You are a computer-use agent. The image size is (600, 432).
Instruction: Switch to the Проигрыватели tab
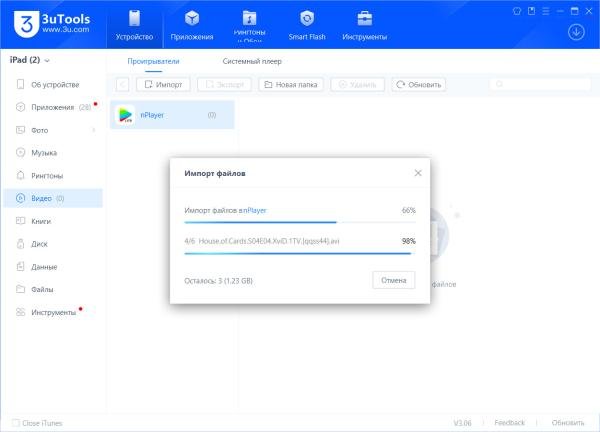click(153, 61)
